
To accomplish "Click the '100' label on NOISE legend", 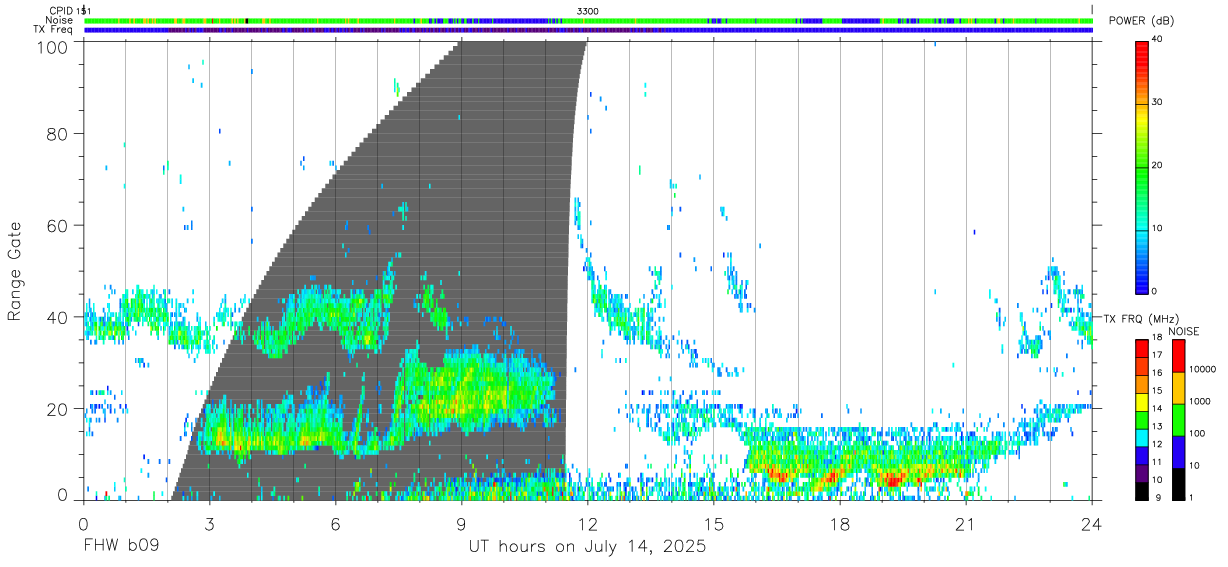I will tap(1198, 433).
